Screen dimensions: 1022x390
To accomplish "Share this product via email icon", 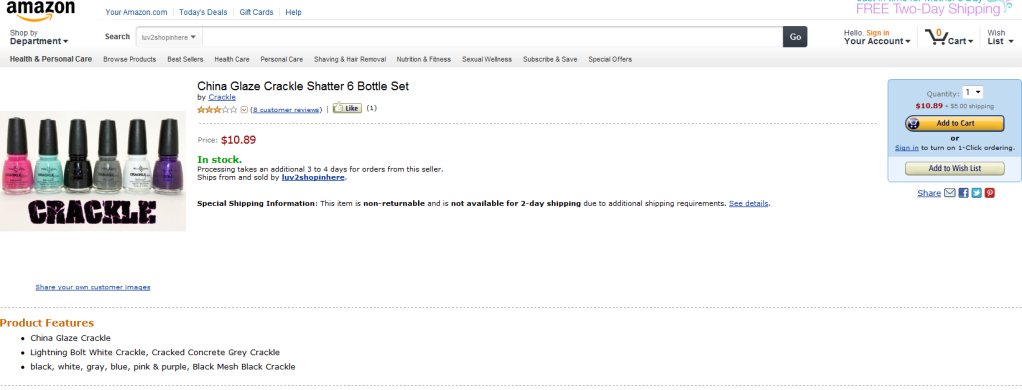I will coord(950,193).
